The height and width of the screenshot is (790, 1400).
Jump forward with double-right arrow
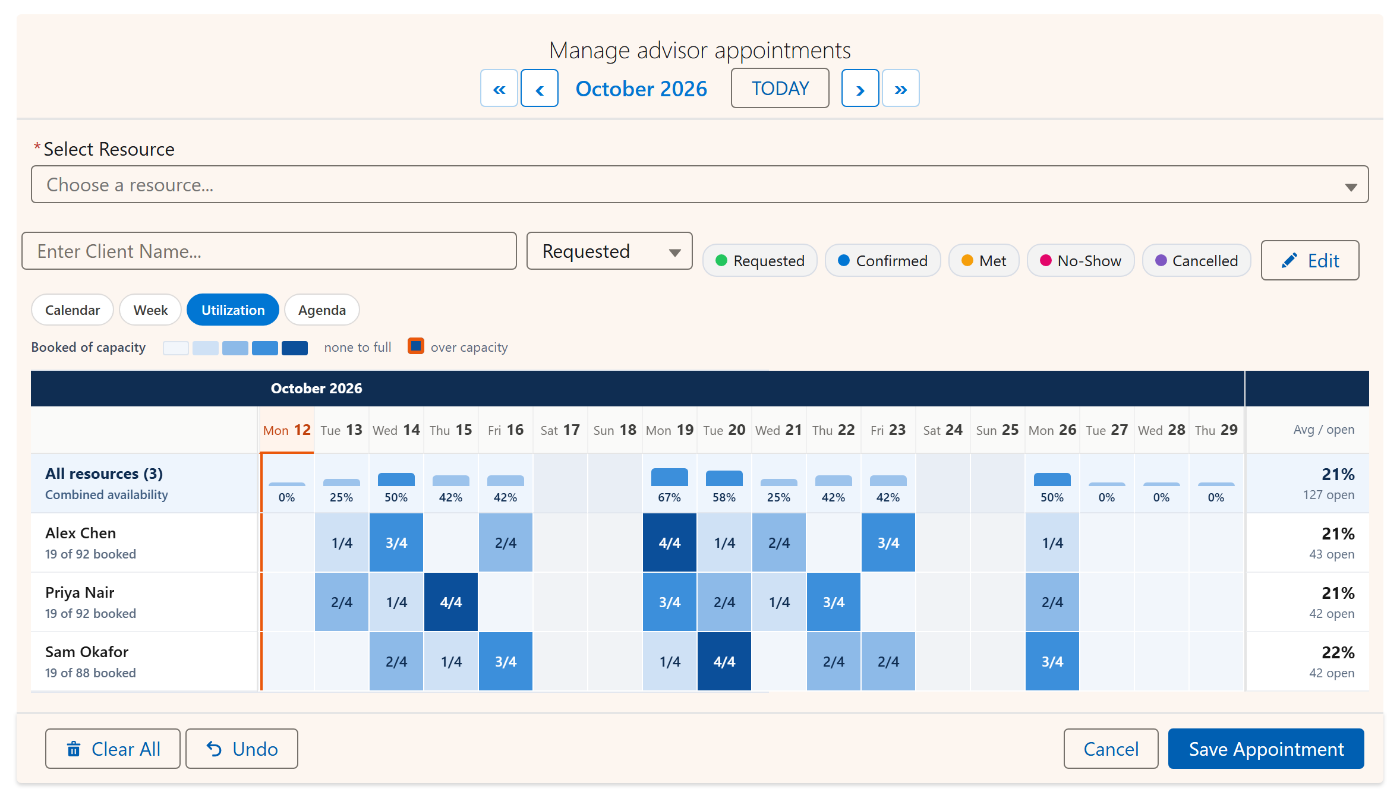tap(901, 88)
